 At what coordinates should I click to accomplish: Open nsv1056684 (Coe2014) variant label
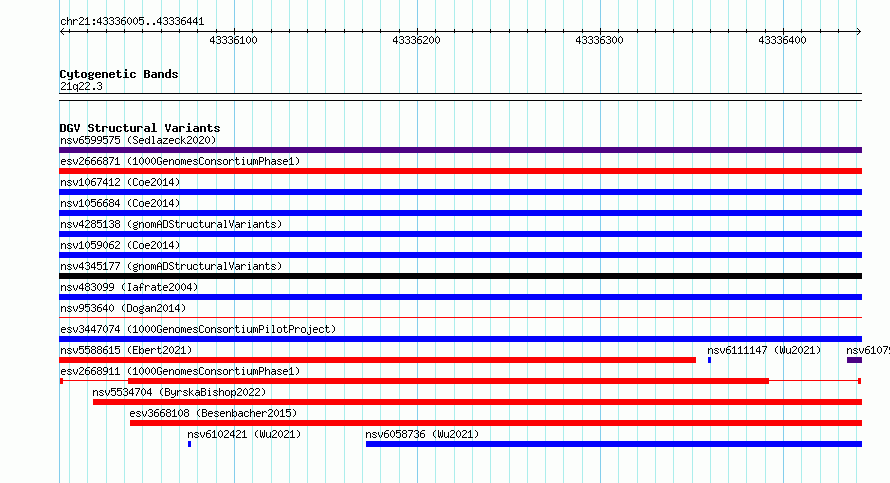click(120, 203)
